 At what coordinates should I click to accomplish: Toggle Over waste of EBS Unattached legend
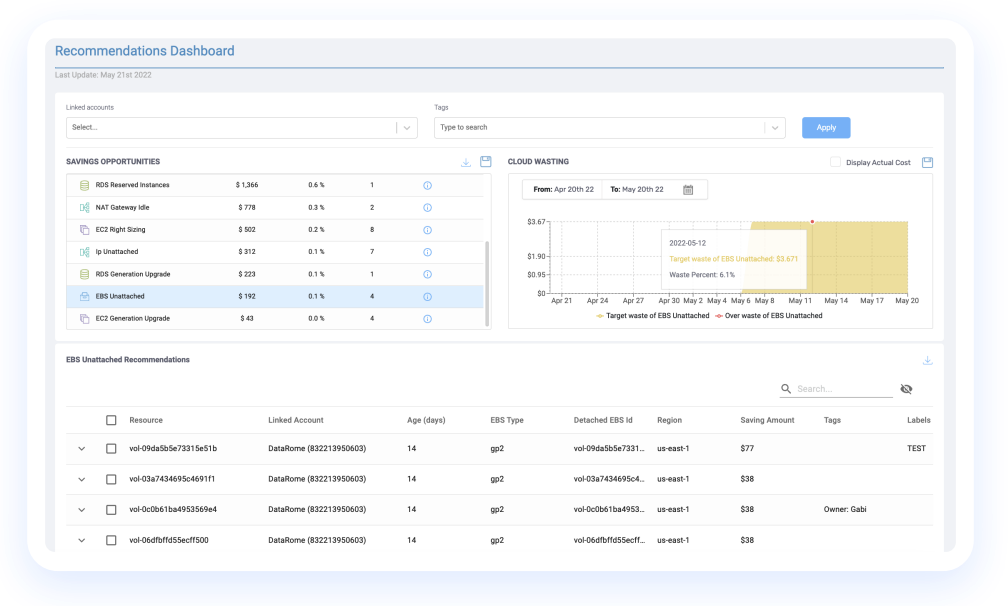tap(769, 316)
